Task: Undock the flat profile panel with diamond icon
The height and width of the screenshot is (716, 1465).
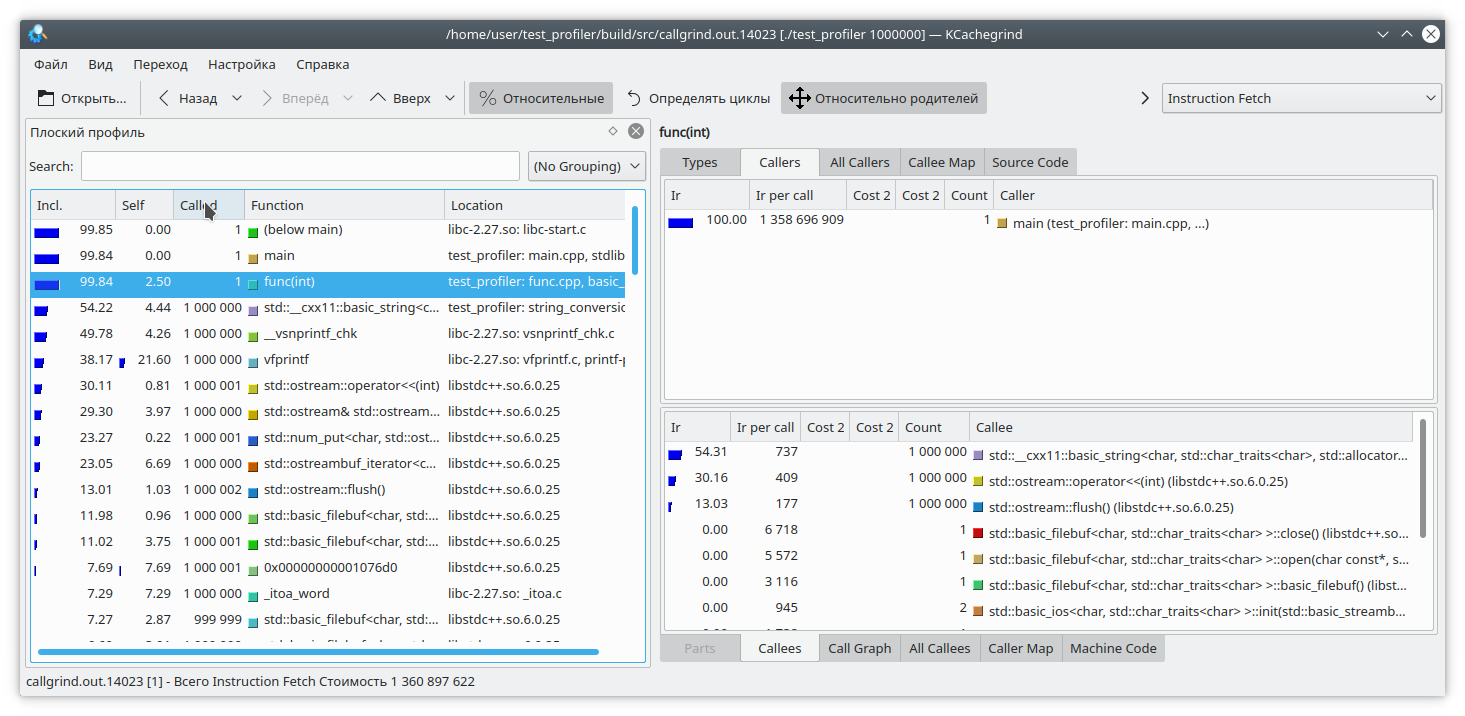Action: coord(613,131)
